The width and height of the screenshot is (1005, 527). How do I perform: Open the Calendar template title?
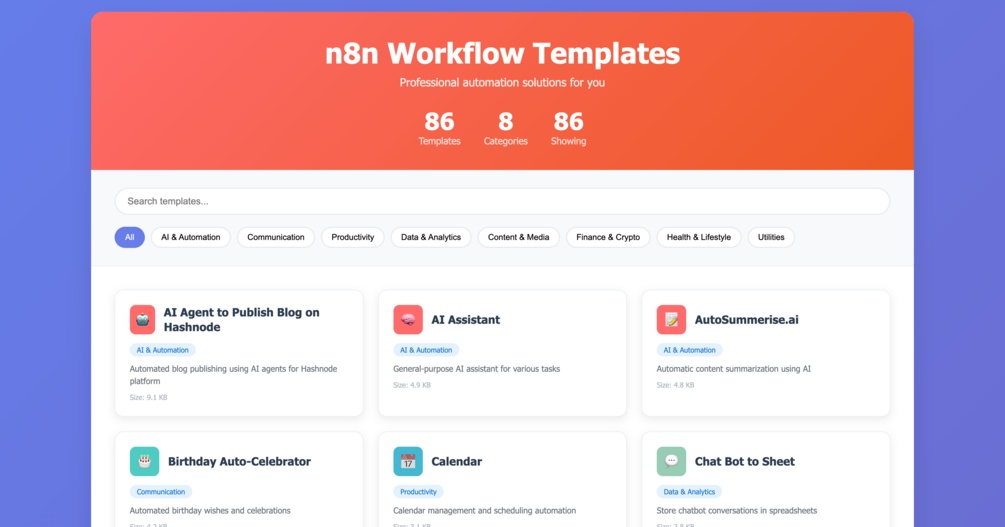(456, 461)
